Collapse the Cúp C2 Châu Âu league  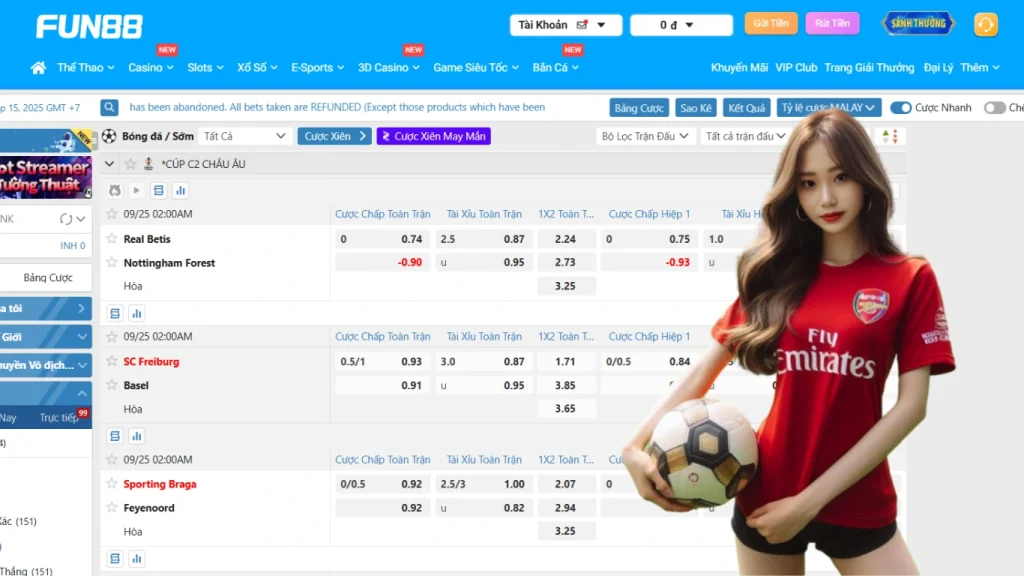[x=110, y=164]
